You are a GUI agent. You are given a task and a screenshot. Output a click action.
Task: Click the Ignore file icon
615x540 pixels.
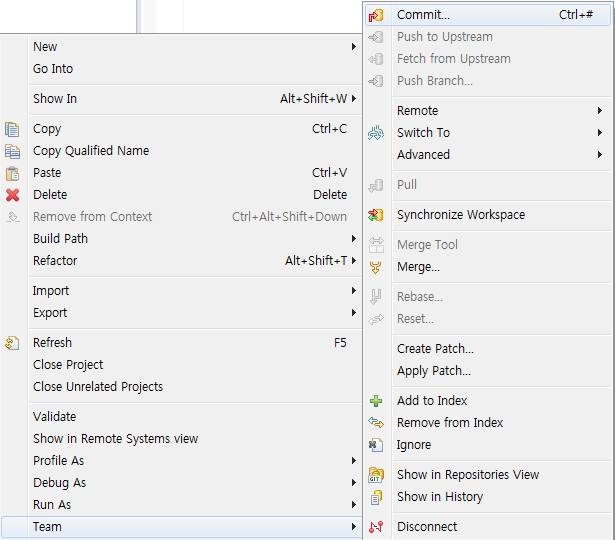376,445
